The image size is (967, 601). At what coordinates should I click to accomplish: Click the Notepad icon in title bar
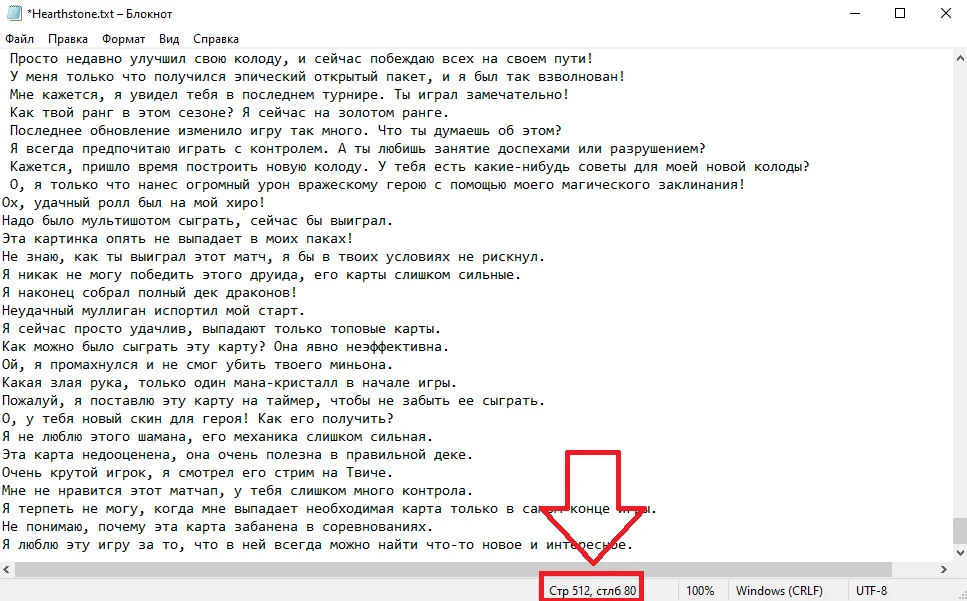pyautogui.click(x=14, y=14)
